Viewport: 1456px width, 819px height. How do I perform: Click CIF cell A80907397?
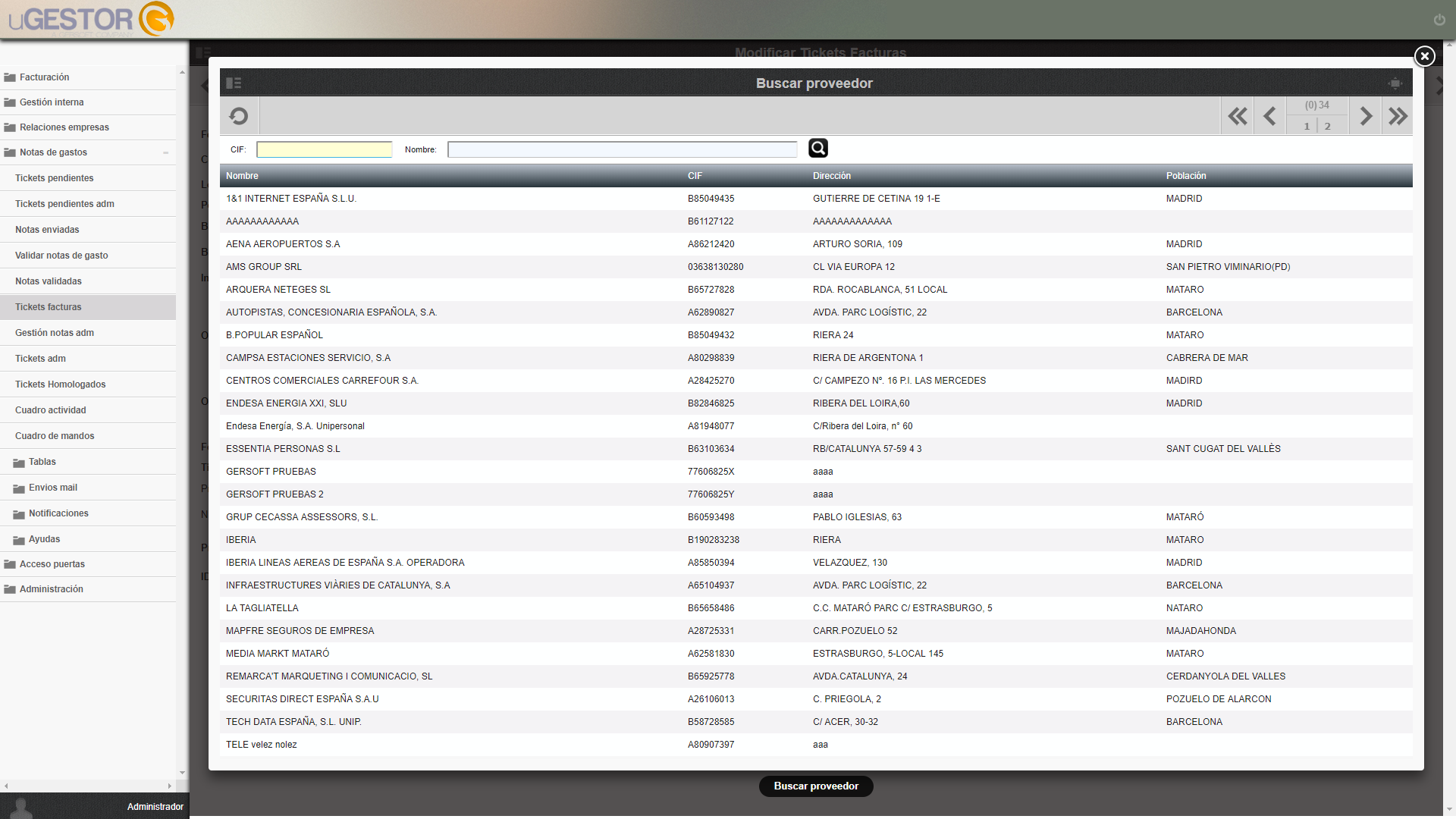(711, 745)
